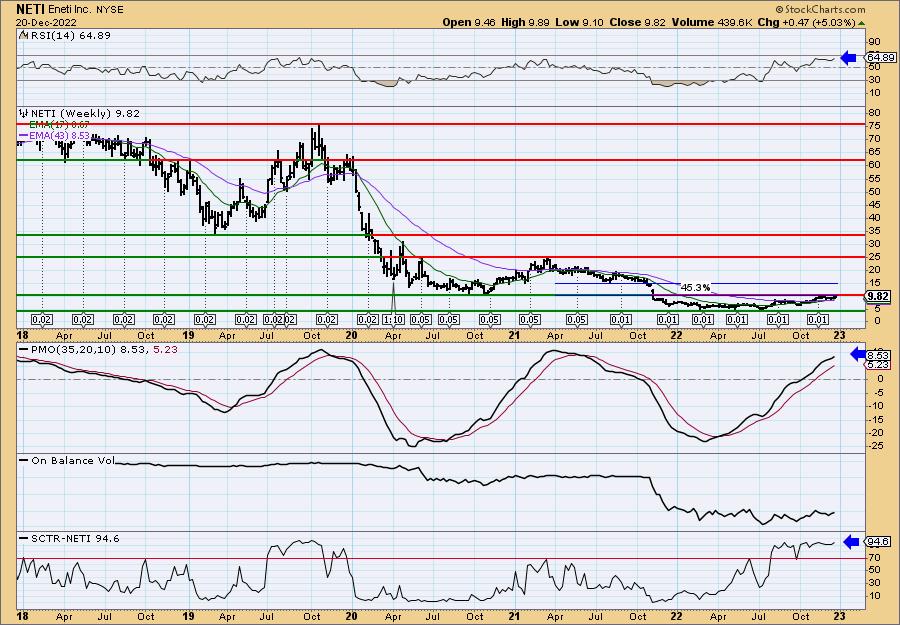Click the purple legend dash before EMA(43)
Screen dimensions: 900x625
tap(23, 135)
